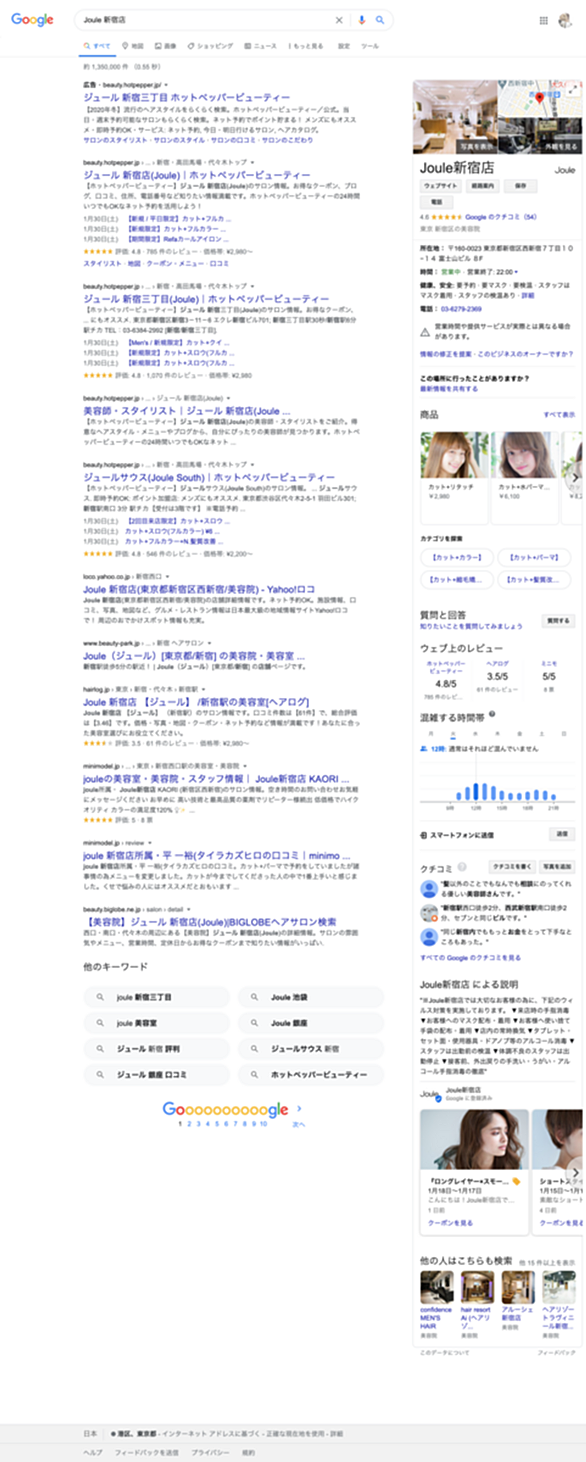The width and height of the screenshot is (586, 1462).
Task: Select related search Joule 銀座
Action: point(310,1023)
